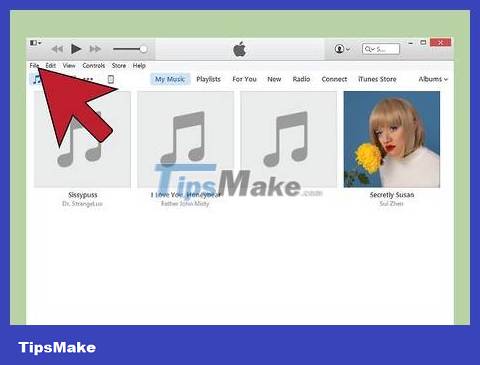Click the Secretly Susan album title
Image resolution: width=480 pixels, height=365 pixels.
click(x=392, y=195)
